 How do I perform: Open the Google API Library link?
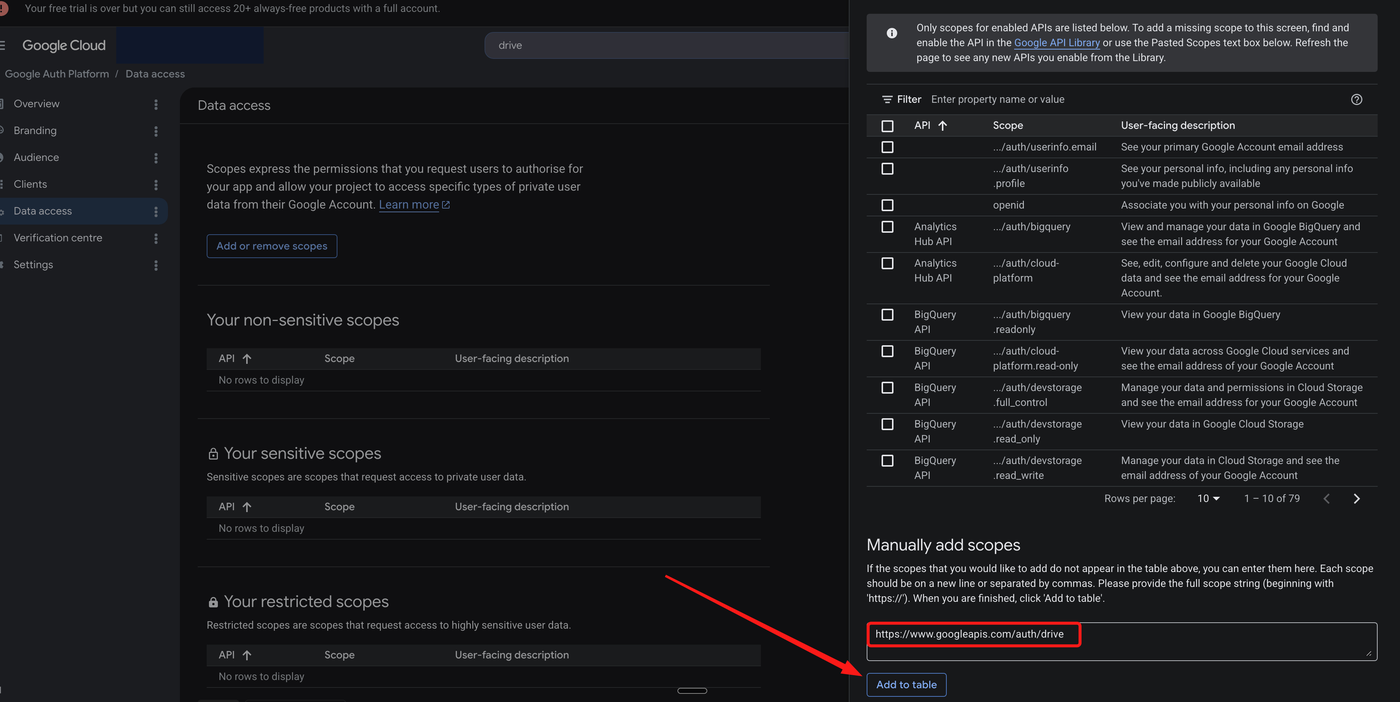(x=1057, y=43)
